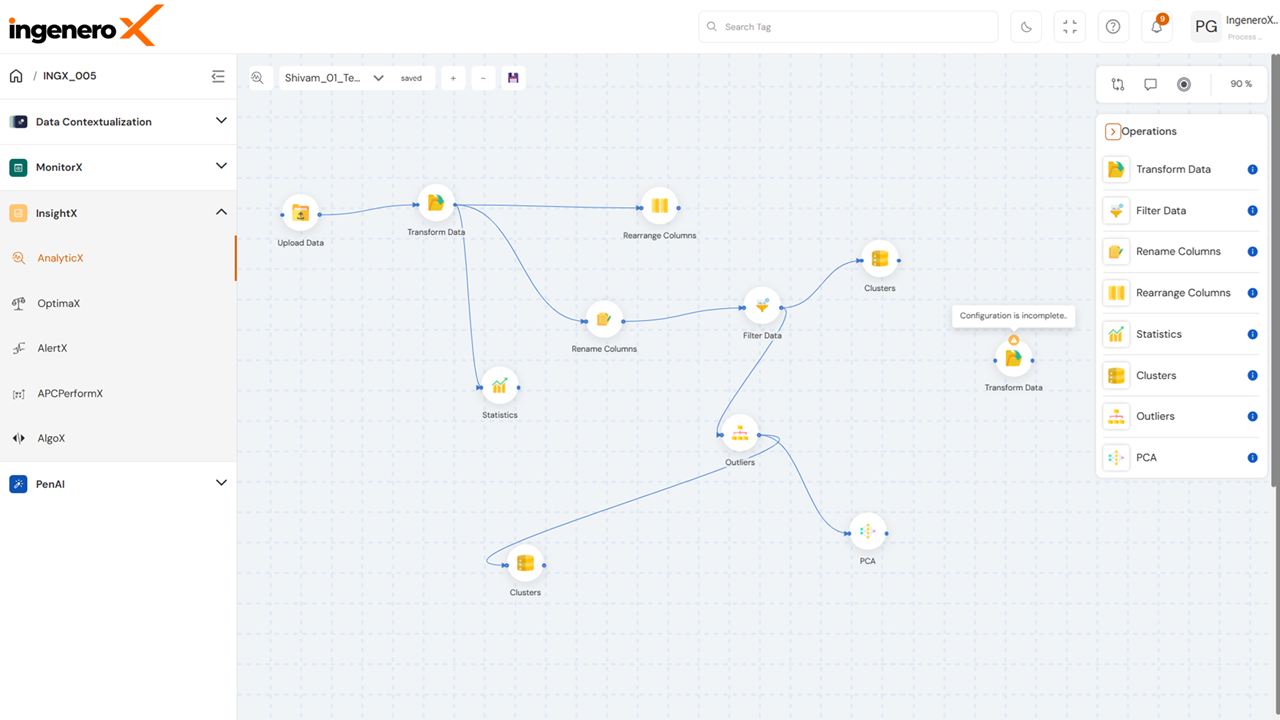Show info for PCA operation
Image resolution: width=1280 pixels, height=720 pixels.
(1253, 458)
